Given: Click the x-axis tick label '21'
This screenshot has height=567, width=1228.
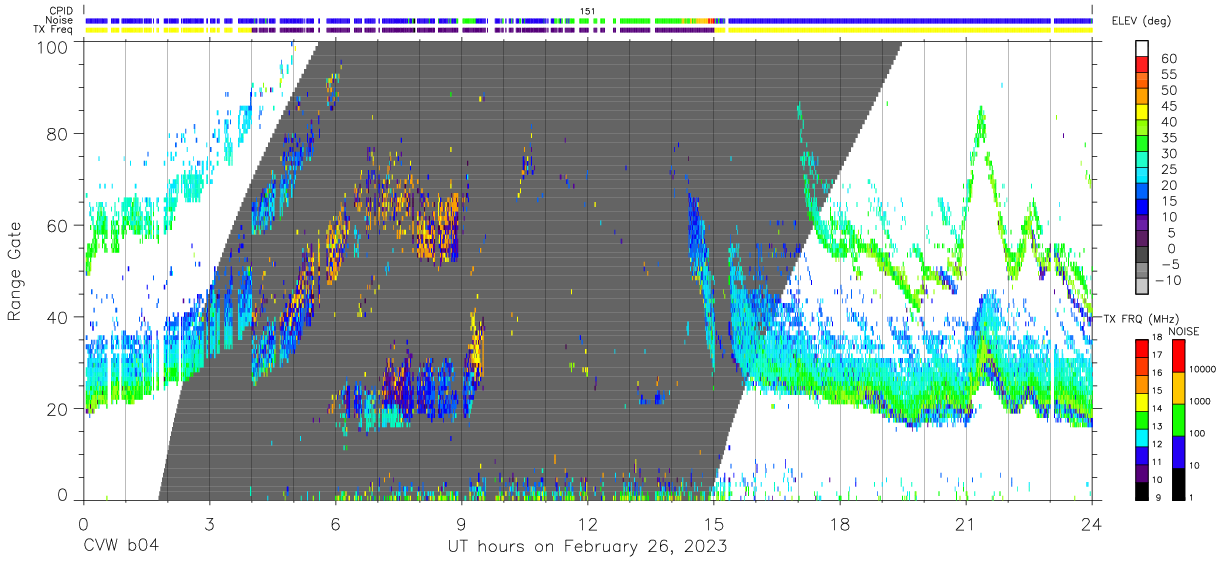Looking at the screenshot, I should (966, 524).
